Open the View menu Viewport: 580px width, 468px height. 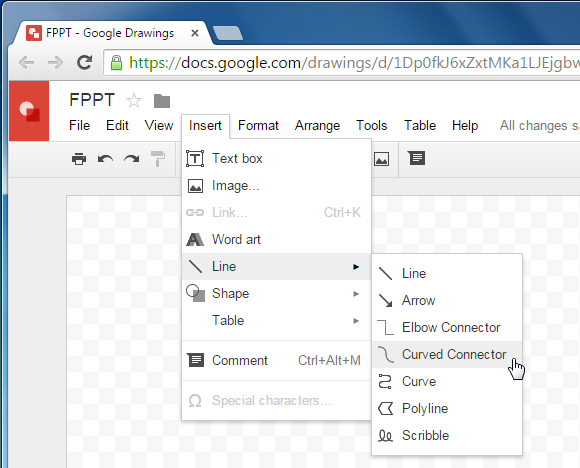[x=159, y=125]
